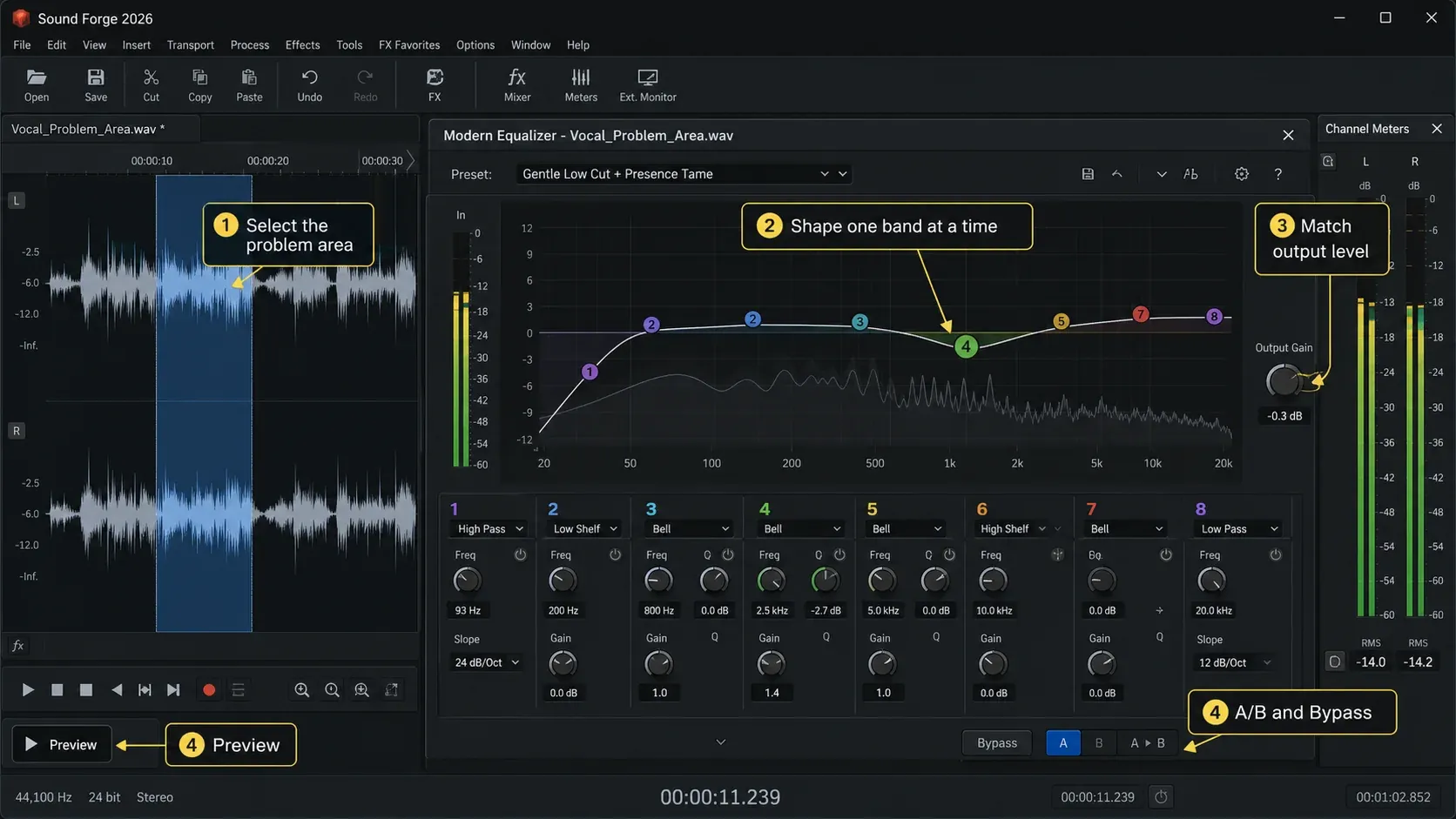This screenshot has height=819, width=1456.
Task: Click the 2.5 kHz frequency value field
Action: coord(772,610)
